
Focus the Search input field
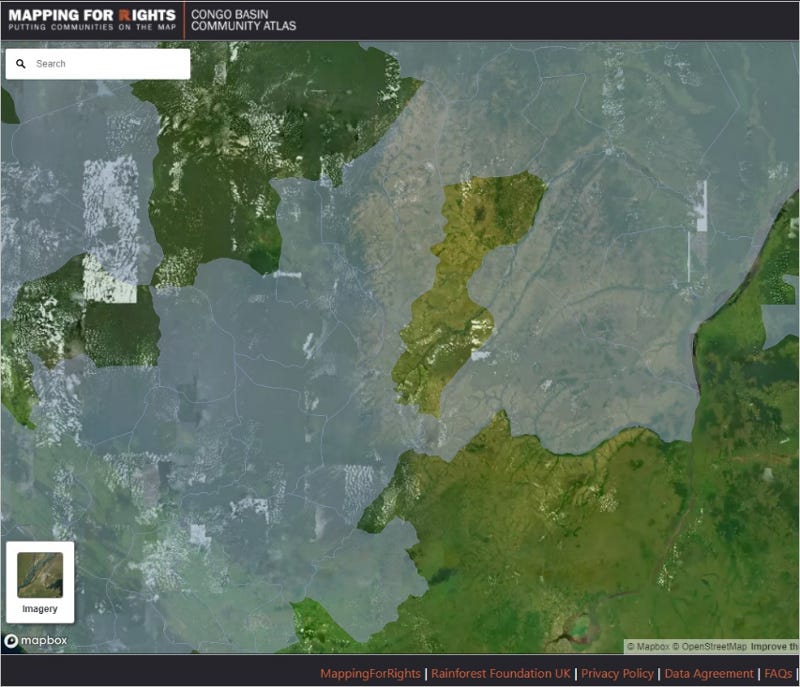pos(98,64)
